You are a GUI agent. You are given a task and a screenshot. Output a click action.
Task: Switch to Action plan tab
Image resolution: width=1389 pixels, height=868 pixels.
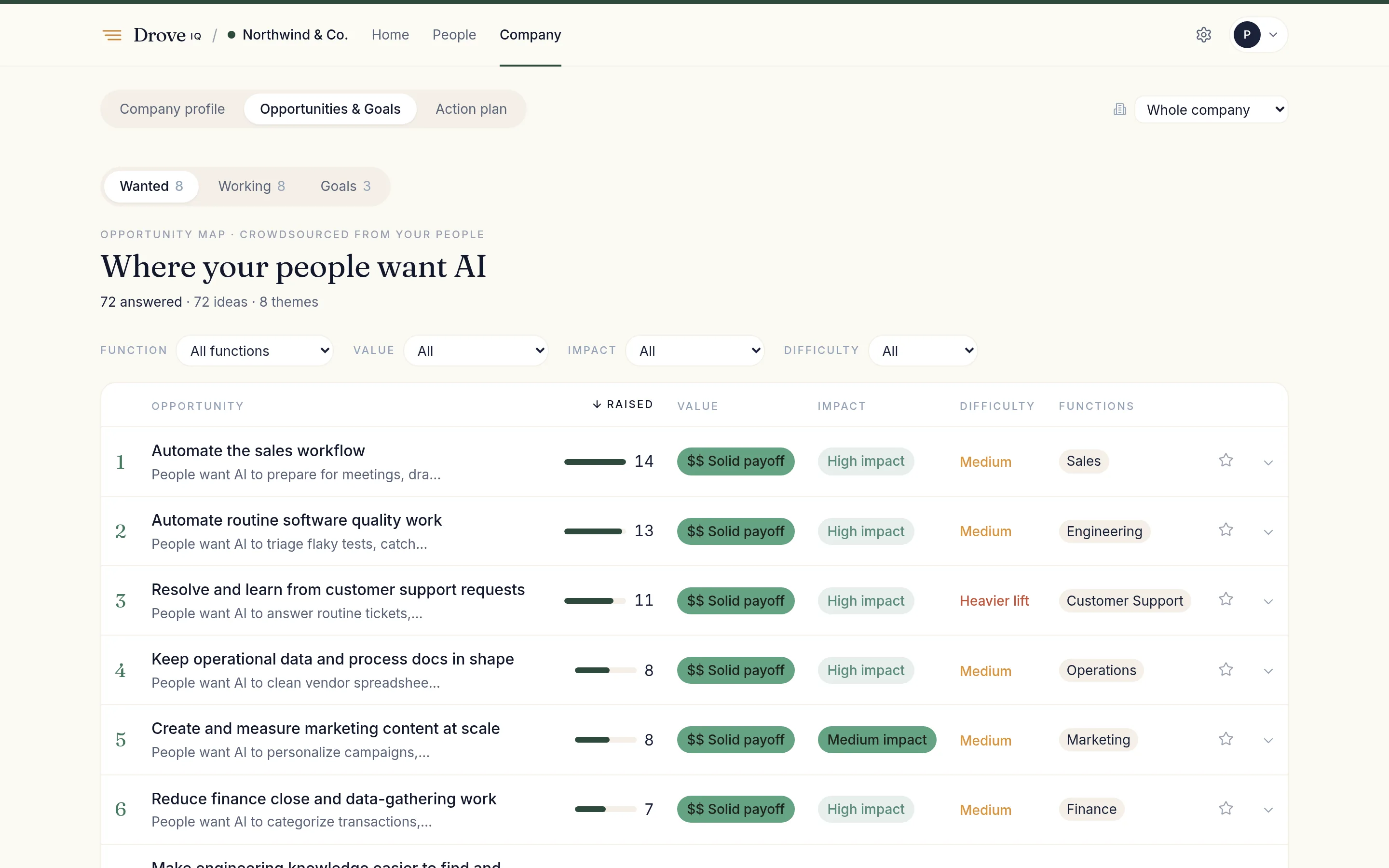tap(471, 109)
